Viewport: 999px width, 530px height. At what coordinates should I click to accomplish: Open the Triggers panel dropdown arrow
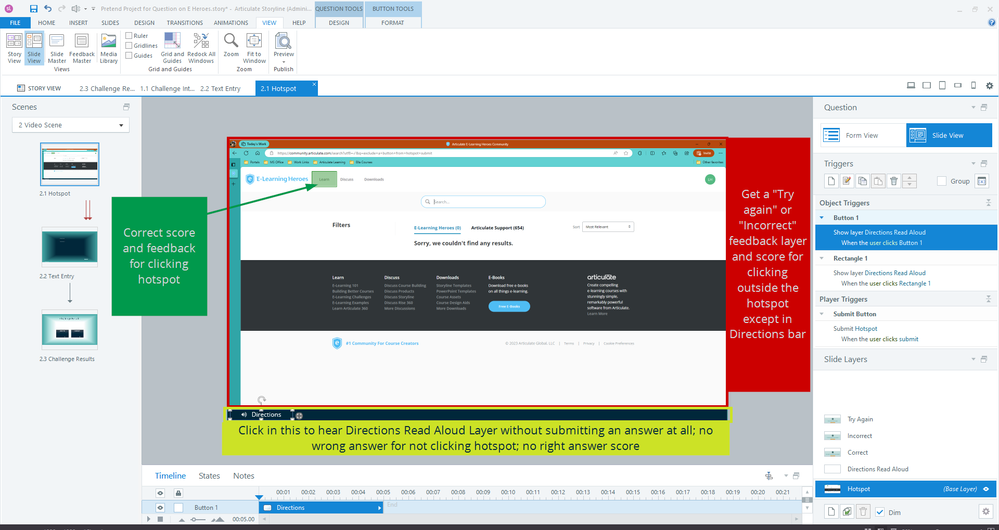[974, 164]
